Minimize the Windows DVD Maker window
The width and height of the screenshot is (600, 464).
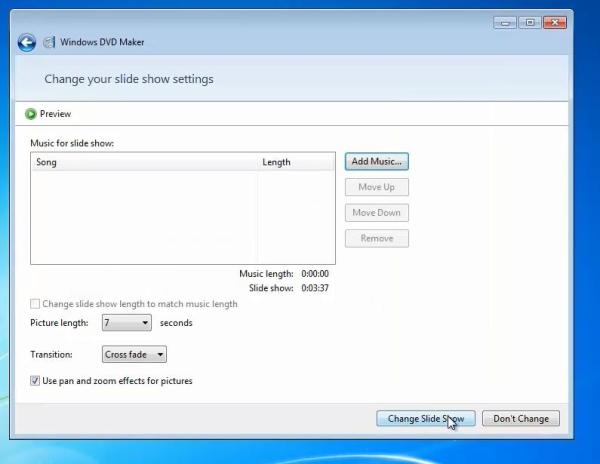tap(505, 23)
